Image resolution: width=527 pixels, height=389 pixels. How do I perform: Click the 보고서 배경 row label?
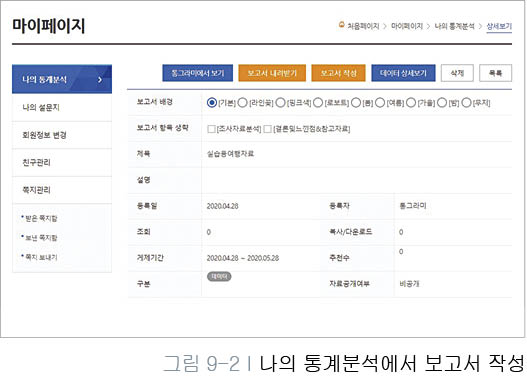(x=155, y=102)
